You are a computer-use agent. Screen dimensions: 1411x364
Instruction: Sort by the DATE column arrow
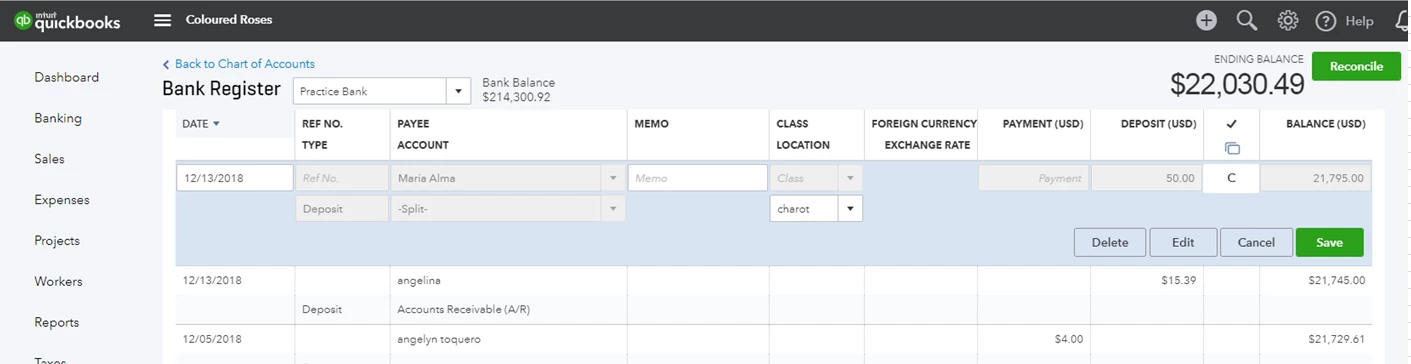[216, 124]
